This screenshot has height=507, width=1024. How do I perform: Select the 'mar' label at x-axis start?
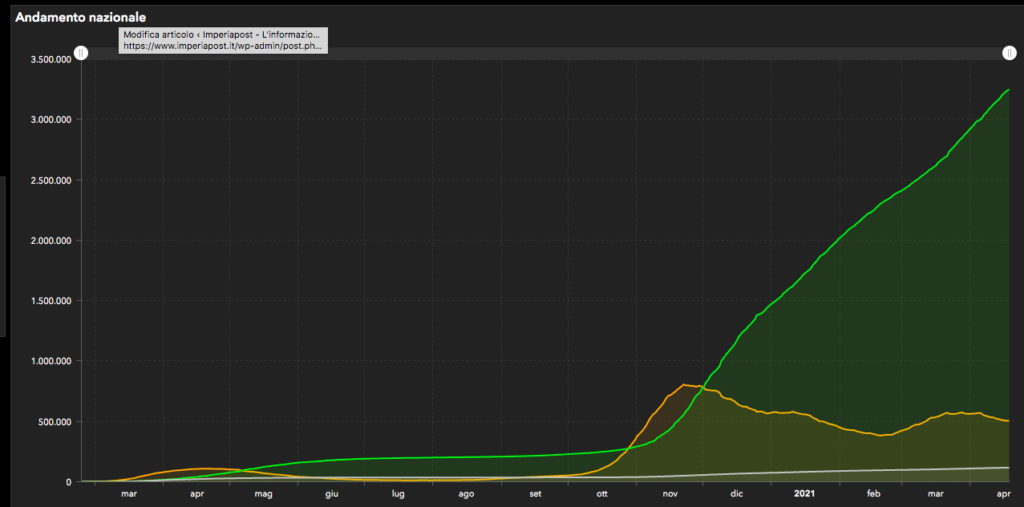point(128,493)
